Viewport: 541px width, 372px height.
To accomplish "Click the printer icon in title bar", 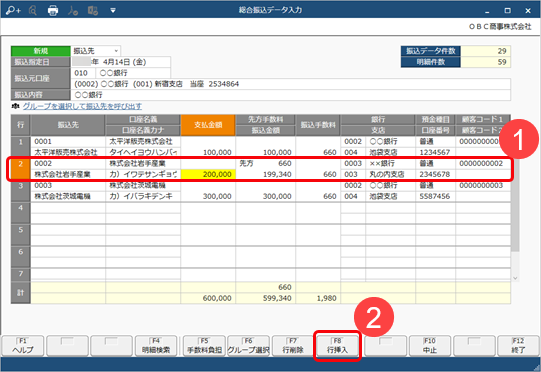I will [x=53, y=10].
